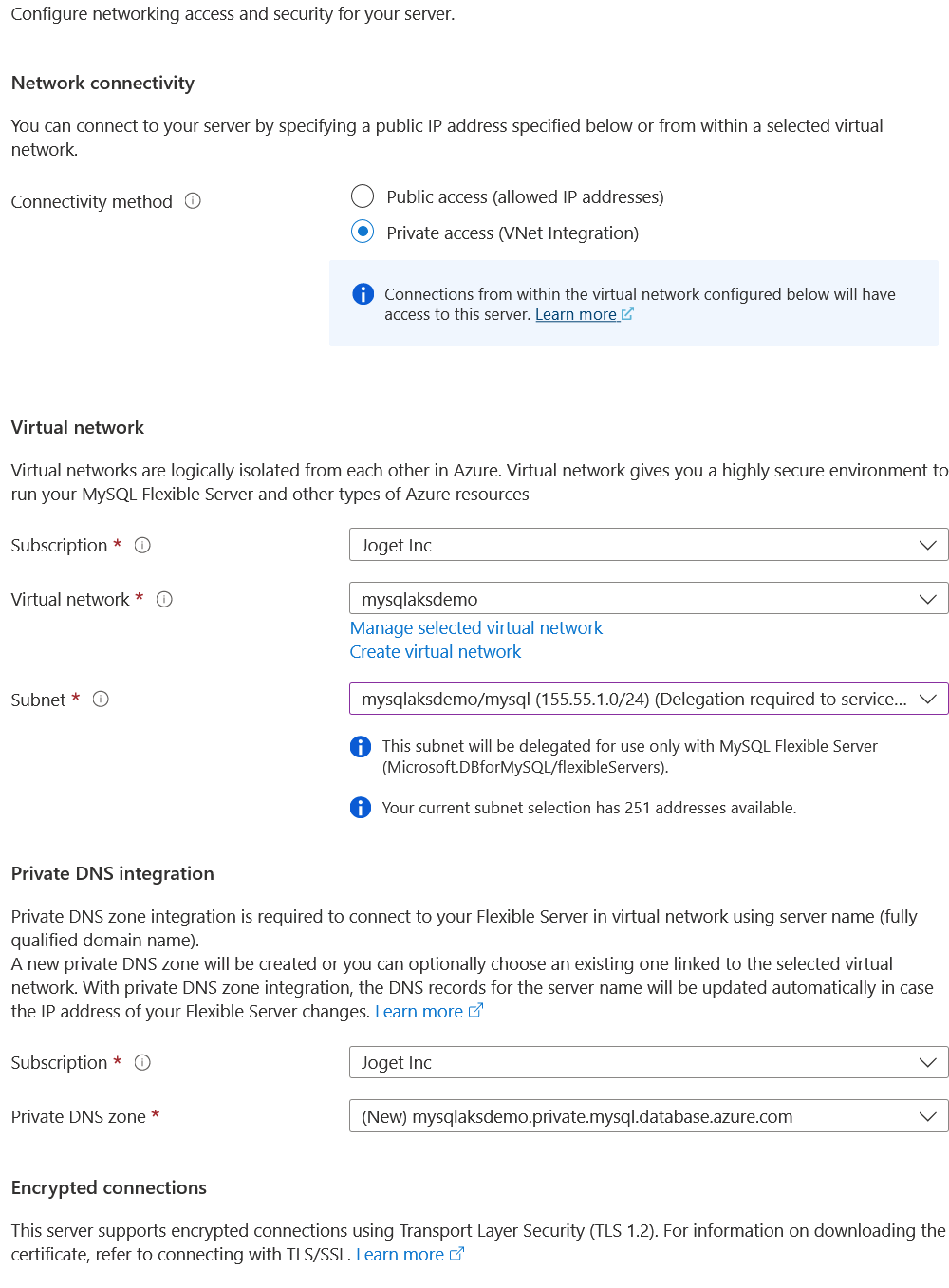This screenshot has width=949, height=1288.
Task: Click info icon next to Subnet label
Action: pos(101,700)
